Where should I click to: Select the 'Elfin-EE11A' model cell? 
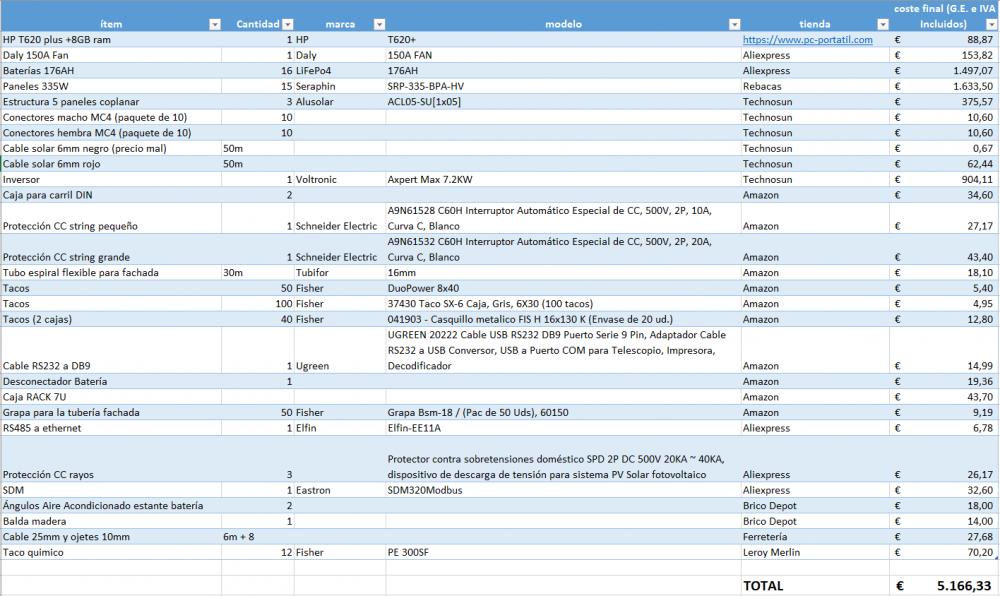point(563,428)
